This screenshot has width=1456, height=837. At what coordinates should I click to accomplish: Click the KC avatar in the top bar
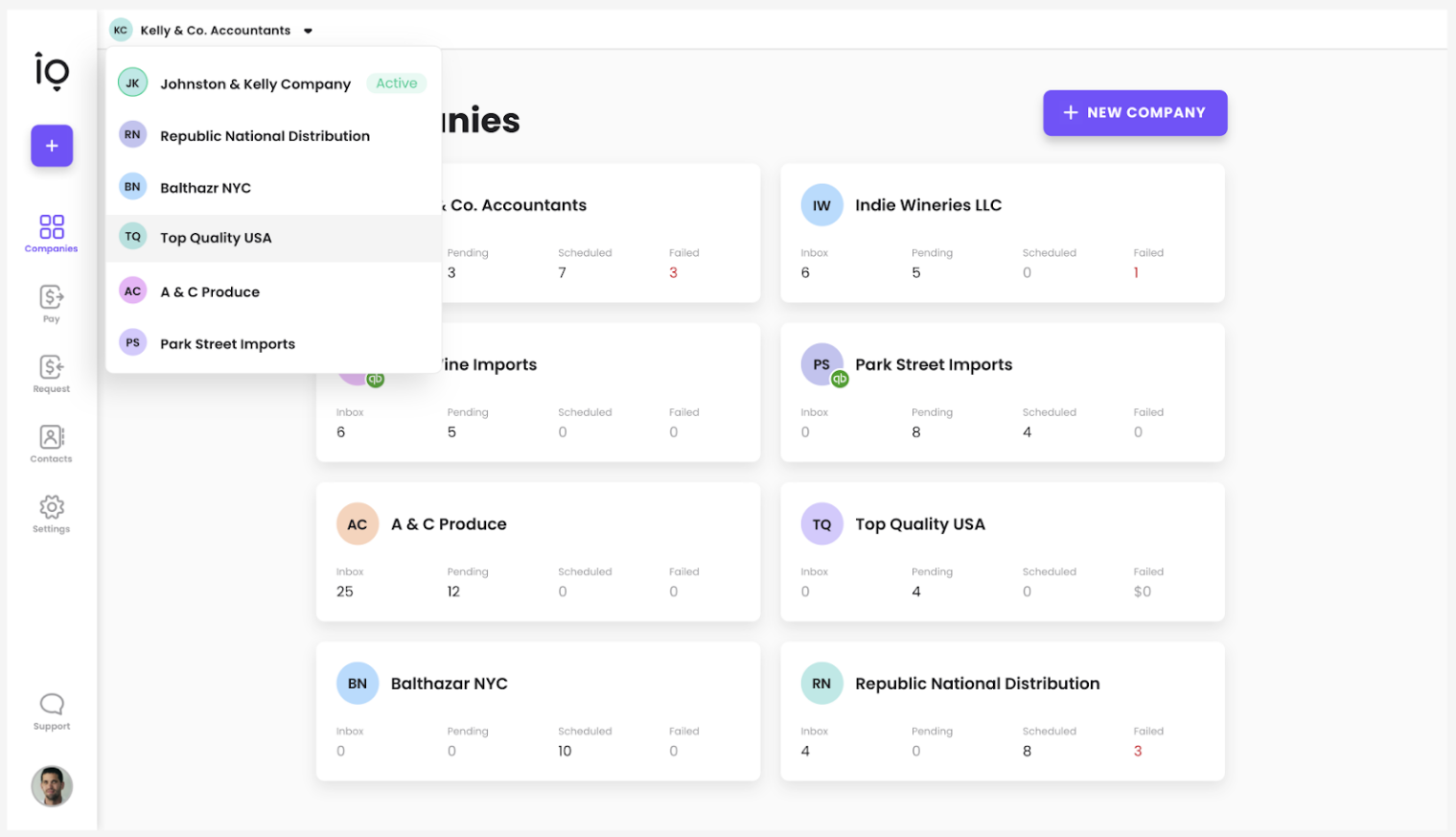pos(120,30)
